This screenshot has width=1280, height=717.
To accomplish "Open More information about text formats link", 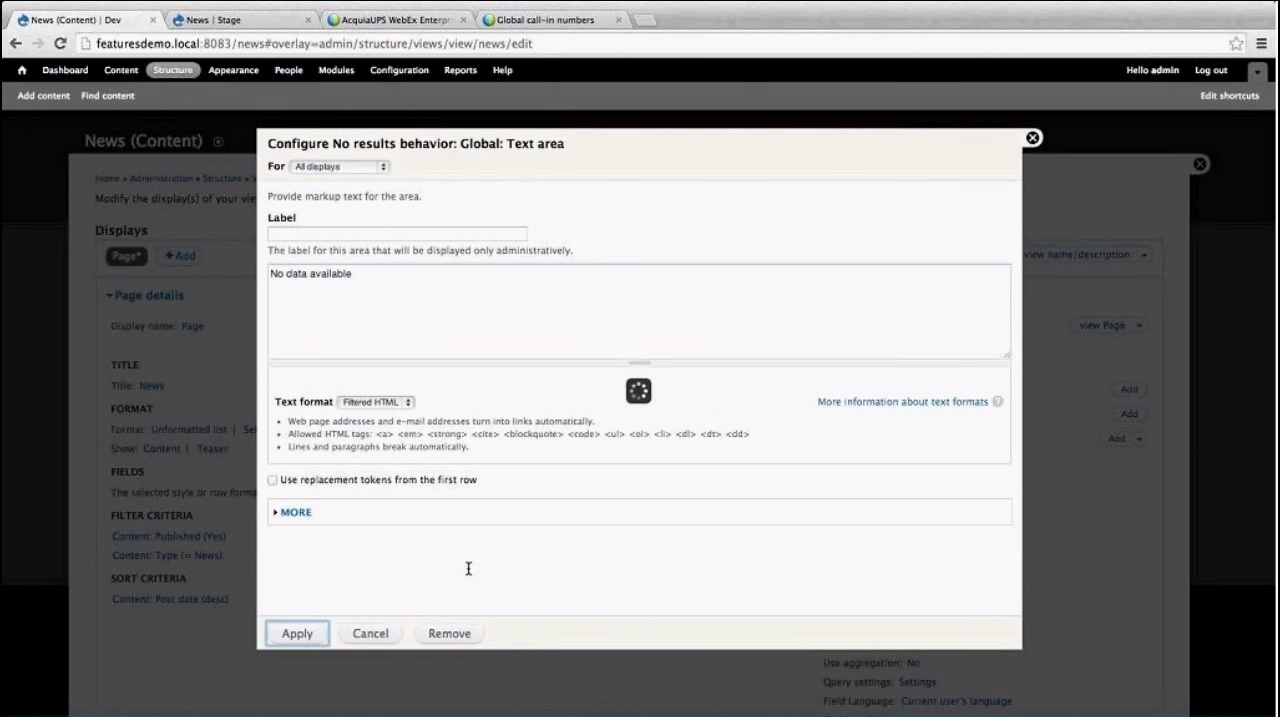I will (x=902, y=402).
